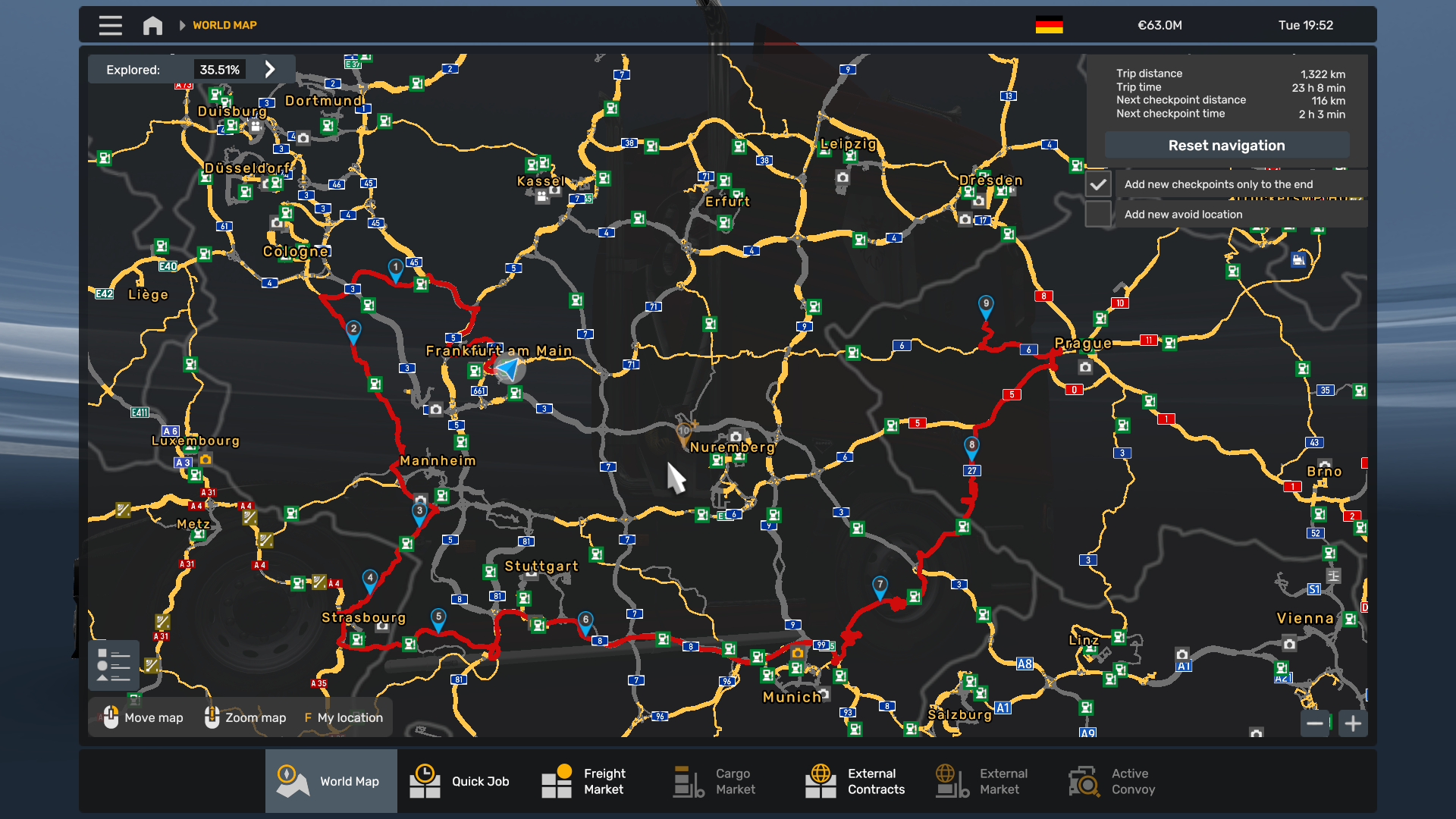Uncheck add new checkpoints only to end
Viewport: 1456px width, 819px height.
coord(1097,184)
